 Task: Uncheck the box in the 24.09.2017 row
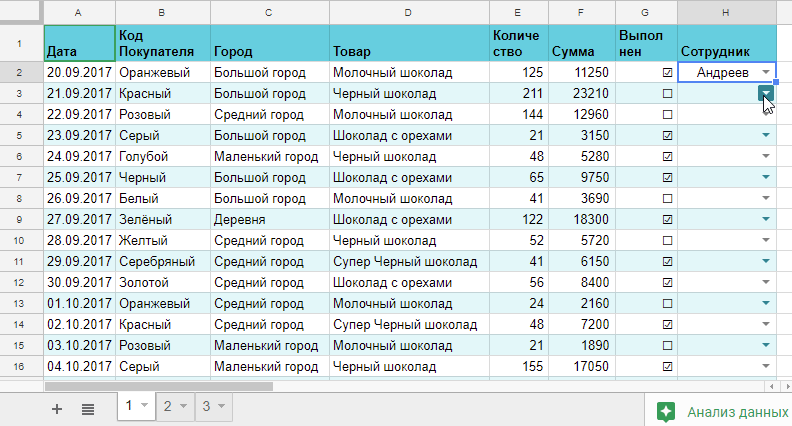coord(667,157)
